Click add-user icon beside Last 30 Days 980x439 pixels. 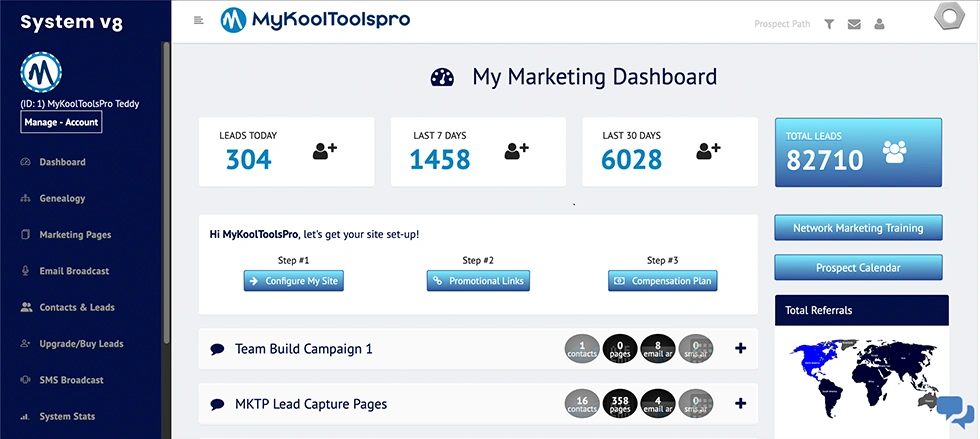pos(709,151)
